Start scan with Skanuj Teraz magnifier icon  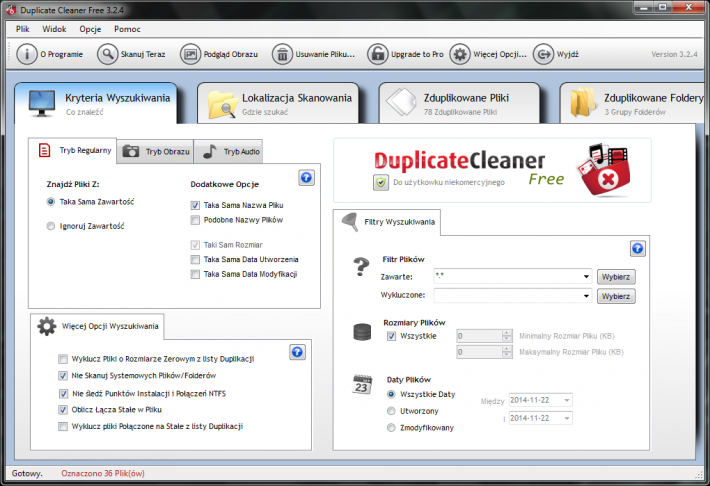107,54
